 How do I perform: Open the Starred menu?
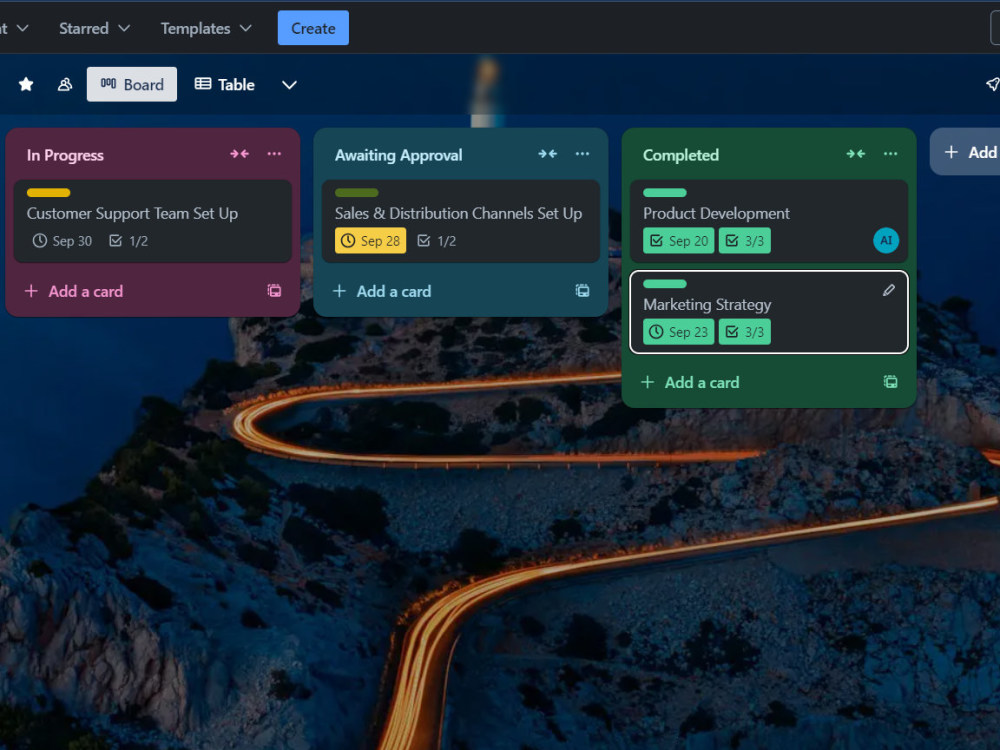click(94, 28)
